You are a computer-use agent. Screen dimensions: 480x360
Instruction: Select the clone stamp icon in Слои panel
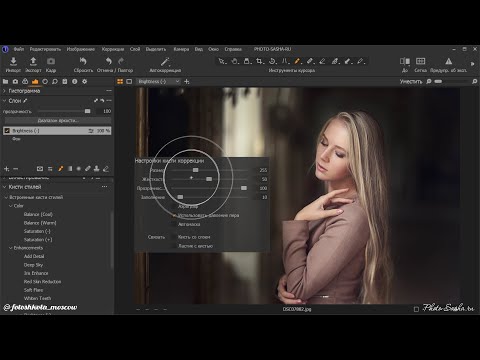click(x=97, y=169)
